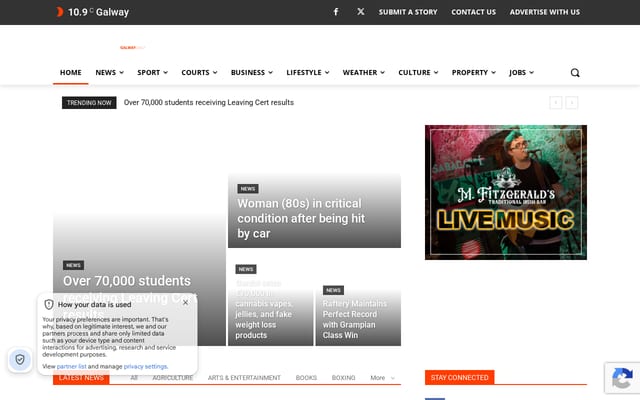Click Submit a Story link
The width and height of the screenshot is (640, 400).
pos(408,12)
